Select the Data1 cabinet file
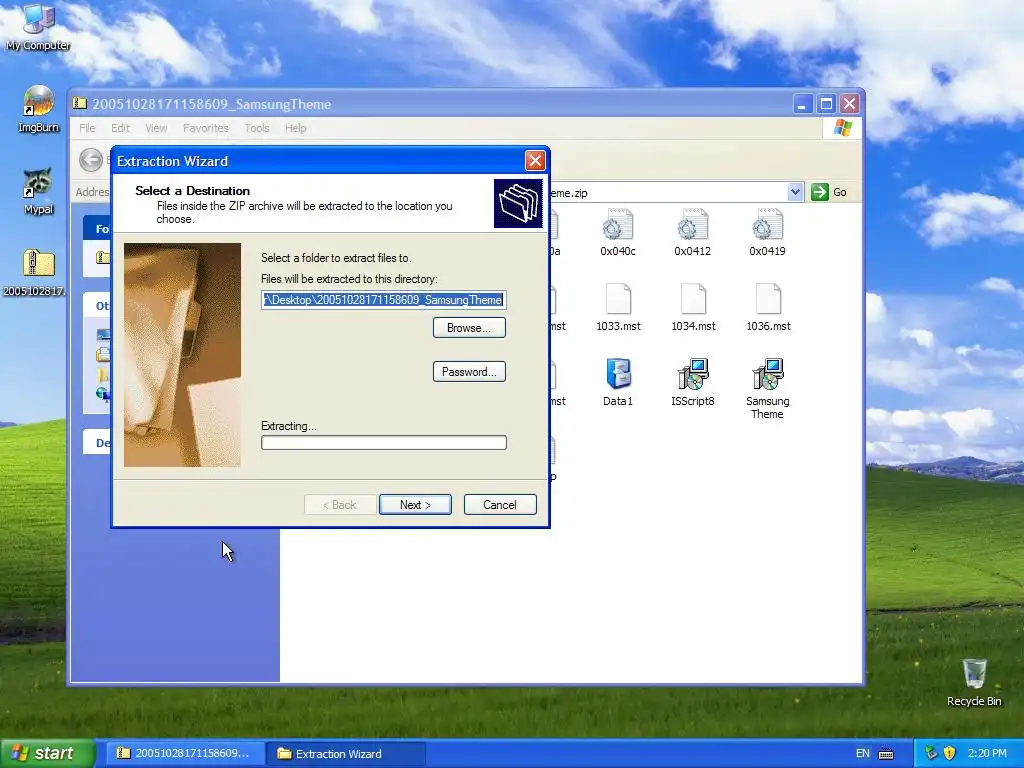Image resolution: width=1024 pixels, height=768 pixels. pyautogui.click(x=618, y=383)
